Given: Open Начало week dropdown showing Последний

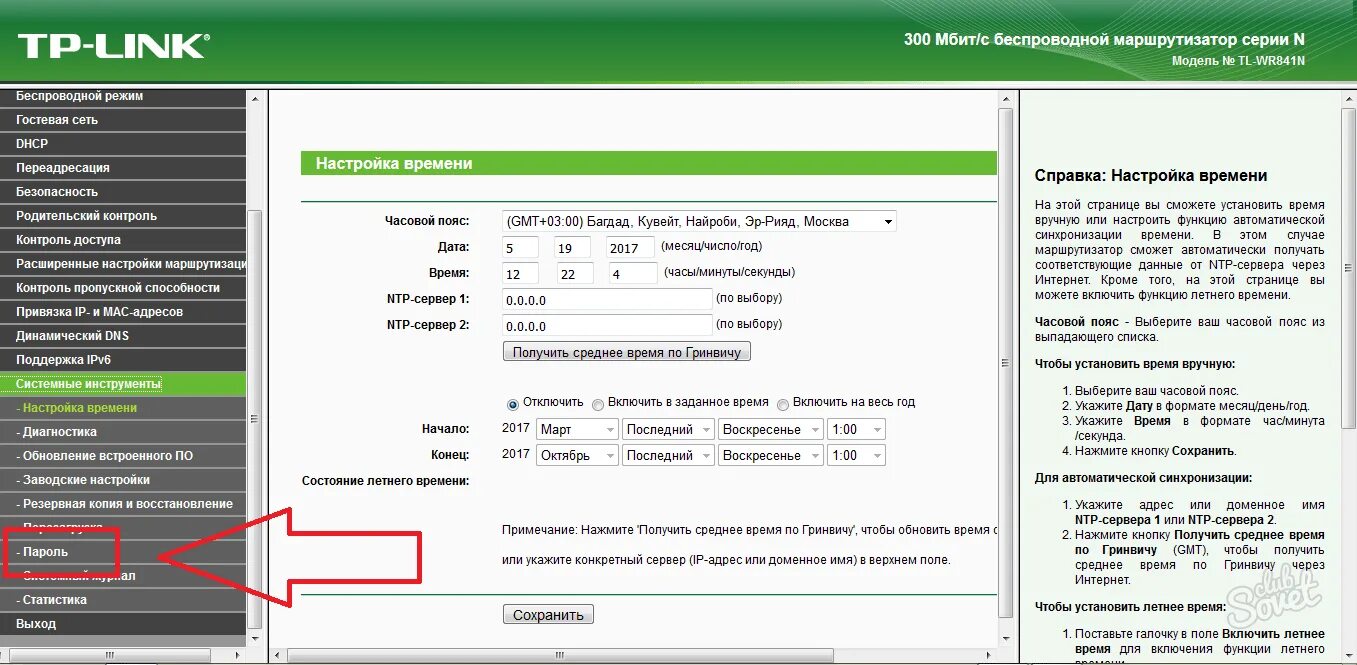Looking at the screenshot, I should (668, 429).
